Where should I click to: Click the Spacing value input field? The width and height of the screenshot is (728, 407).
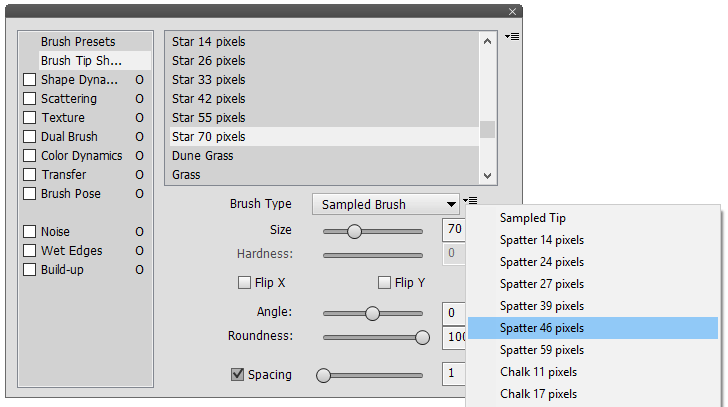click(x=454, y=375)
